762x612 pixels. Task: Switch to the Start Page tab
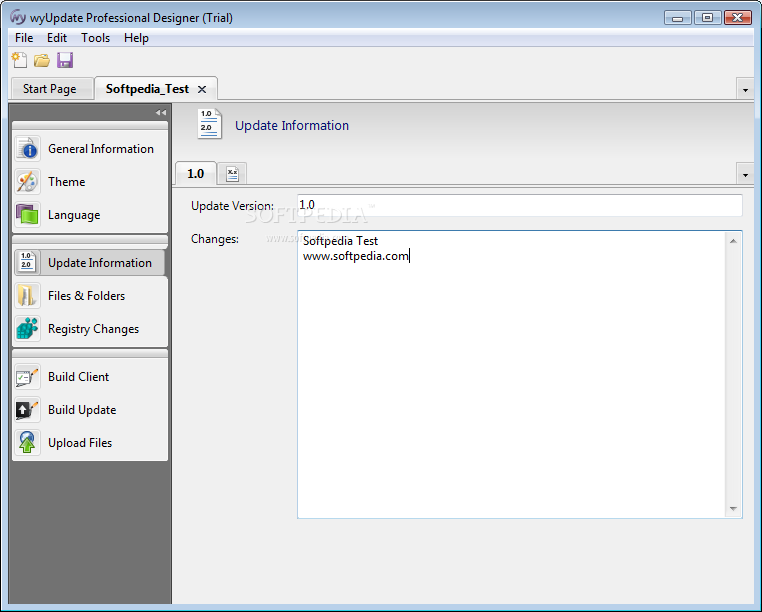click(51, 89)
